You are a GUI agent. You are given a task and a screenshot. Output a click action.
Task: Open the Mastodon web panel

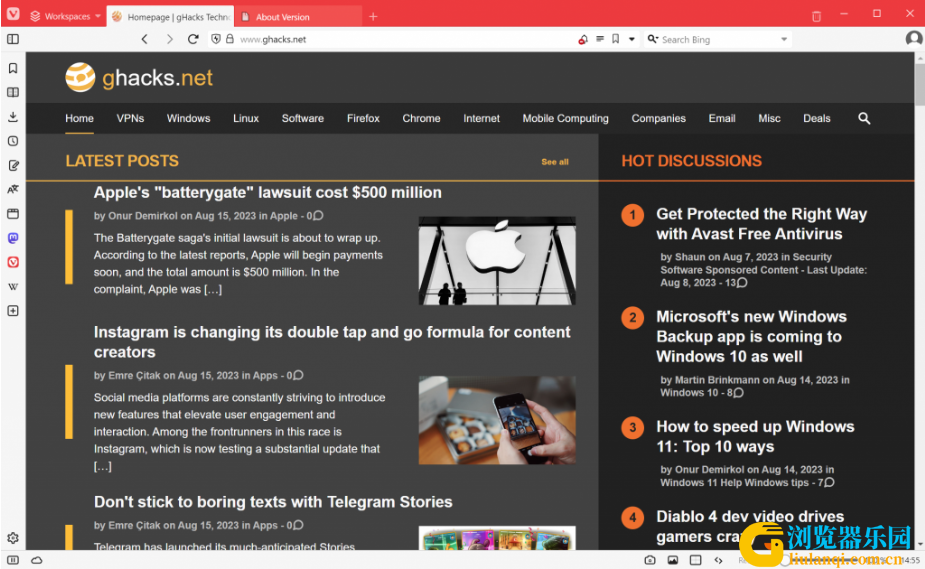tap(13, 238)
